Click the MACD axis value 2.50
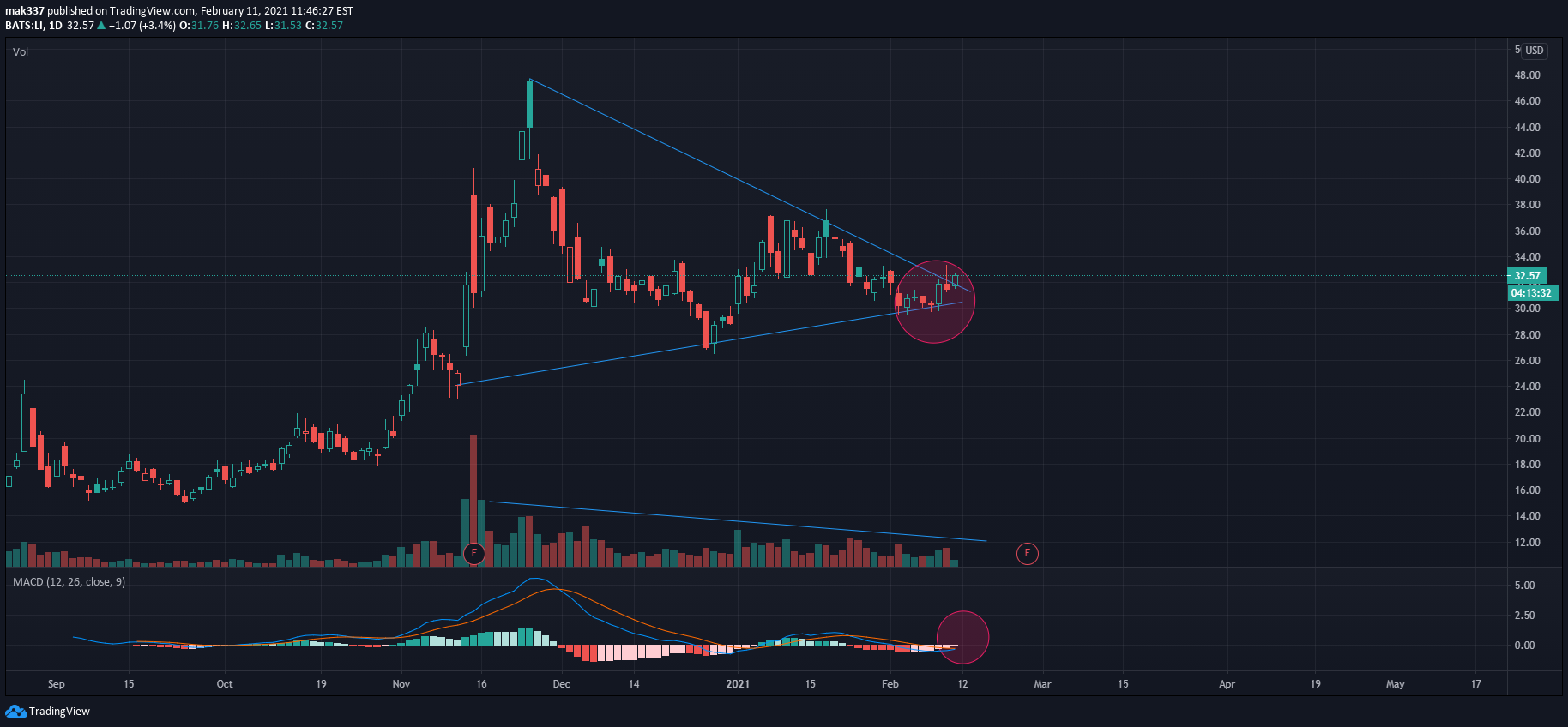The height and width of the screenshot is (727, 1568). pyautogui.click(x=1524, y=616)
